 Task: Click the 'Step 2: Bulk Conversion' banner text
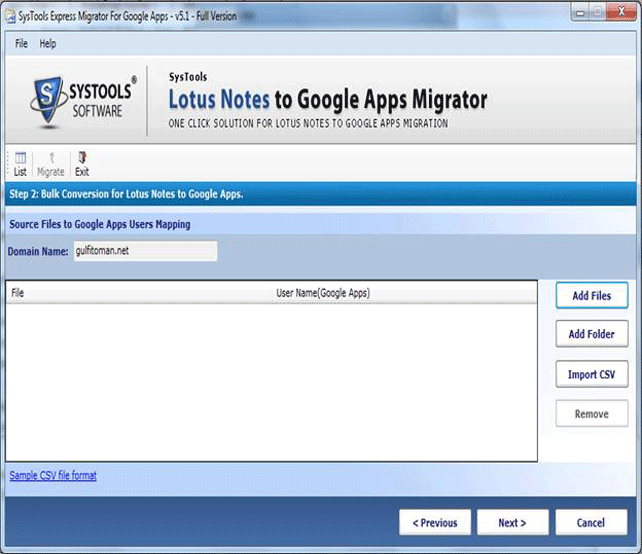(126, 194)
